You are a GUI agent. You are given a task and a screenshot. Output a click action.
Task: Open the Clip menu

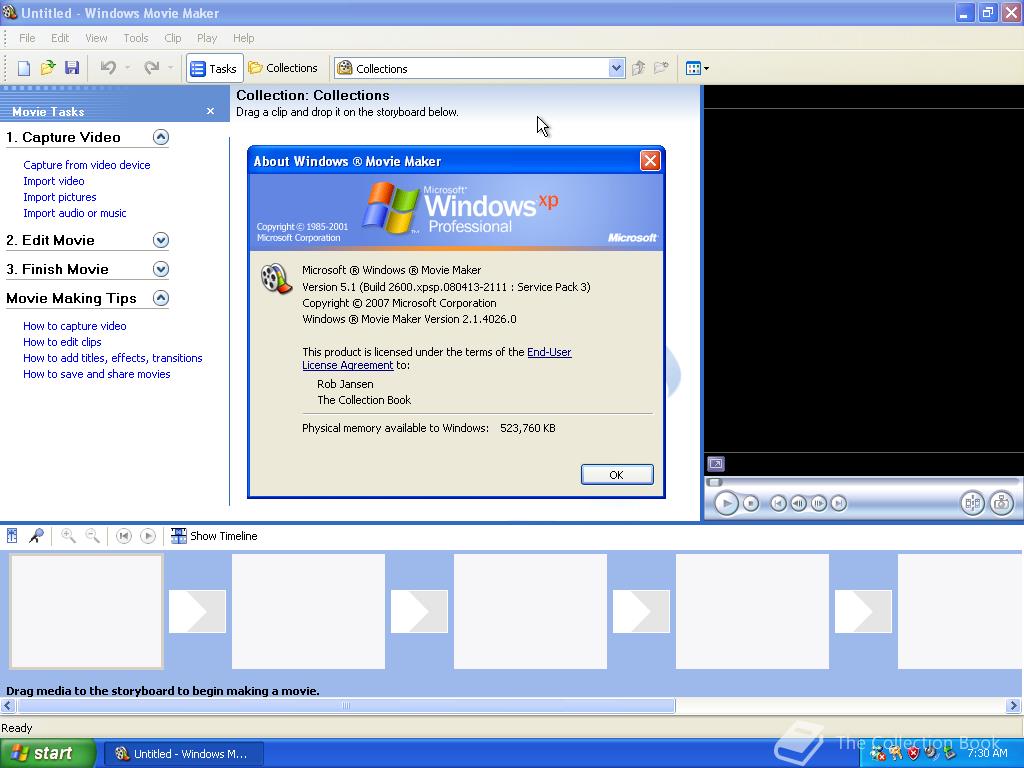tap(172, 38)
